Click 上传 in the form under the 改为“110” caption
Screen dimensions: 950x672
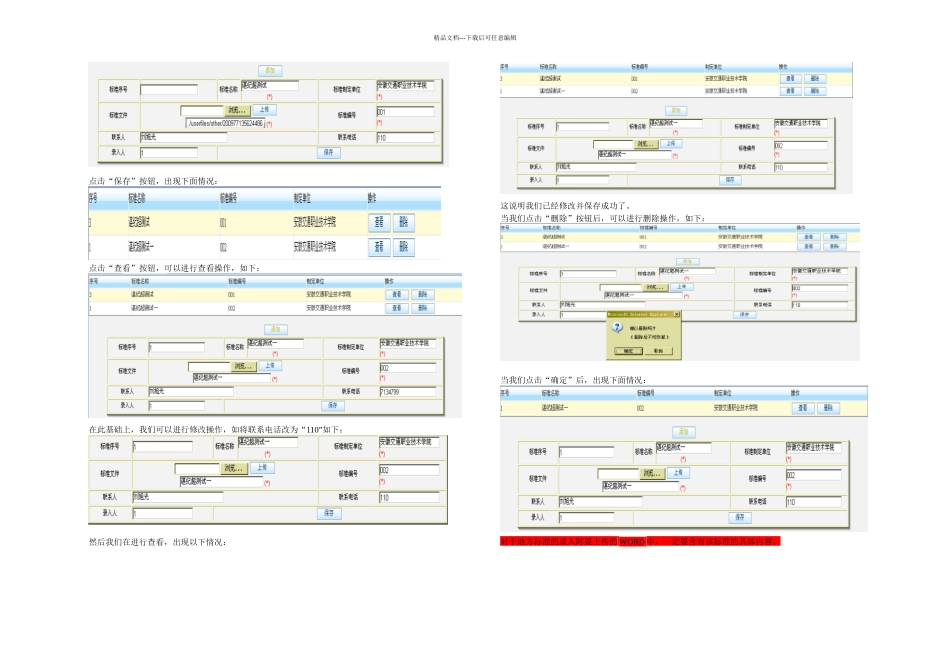tap(262, 468)
